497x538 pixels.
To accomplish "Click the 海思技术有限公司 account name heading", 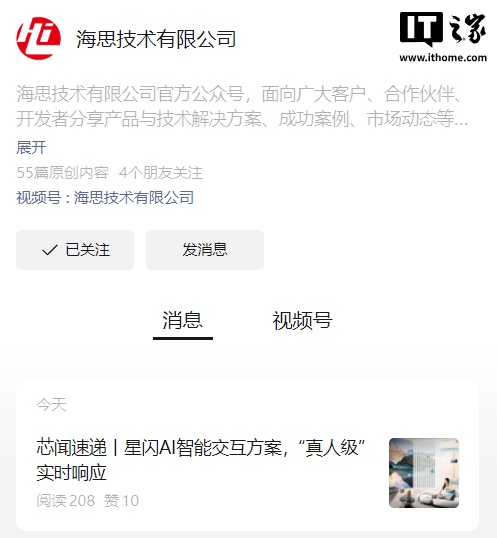I will coord(156,39).
